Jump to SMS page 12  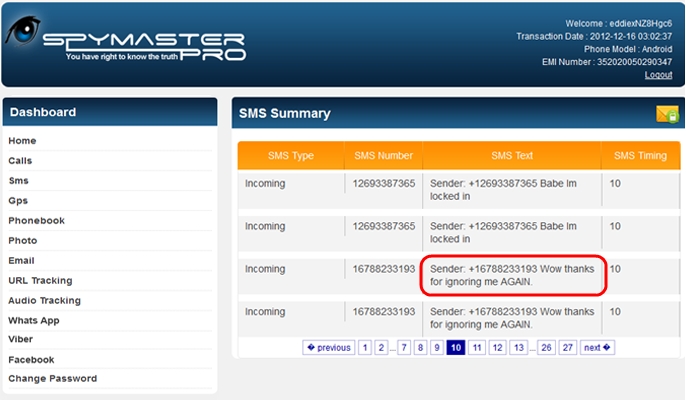pos(497,348)
